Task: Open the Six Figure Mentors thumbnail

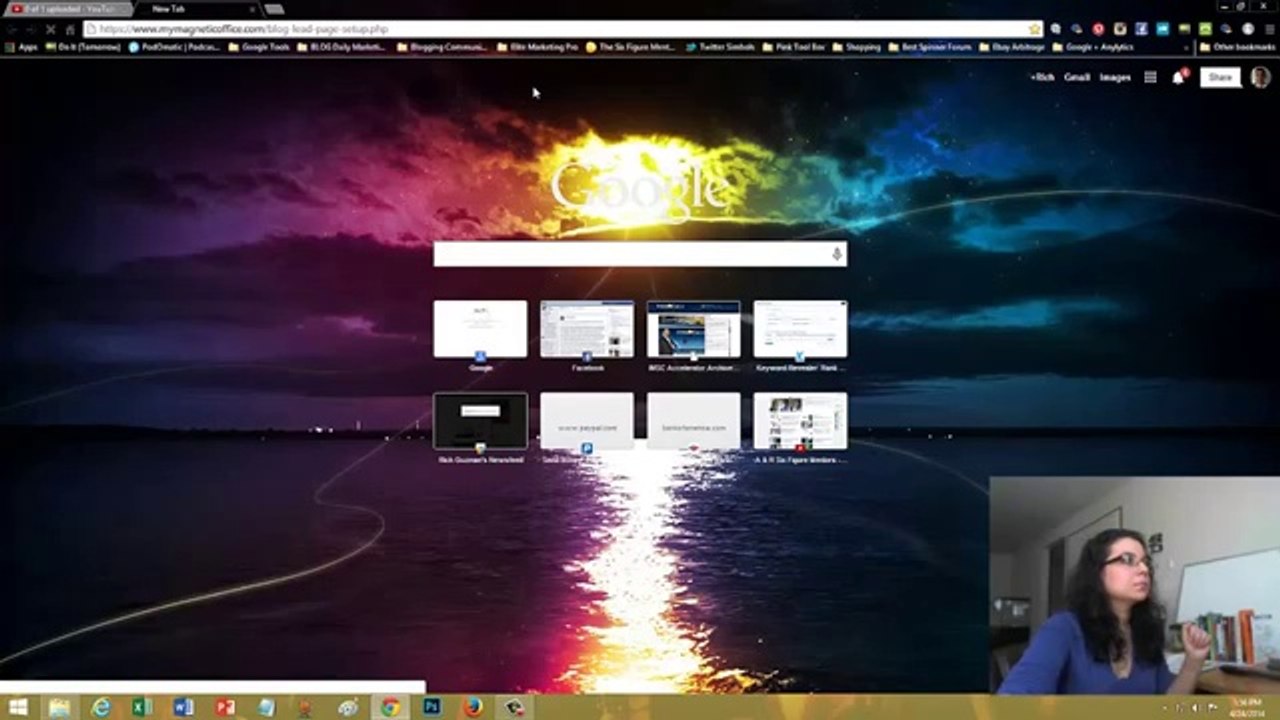Action: (800, 421)
